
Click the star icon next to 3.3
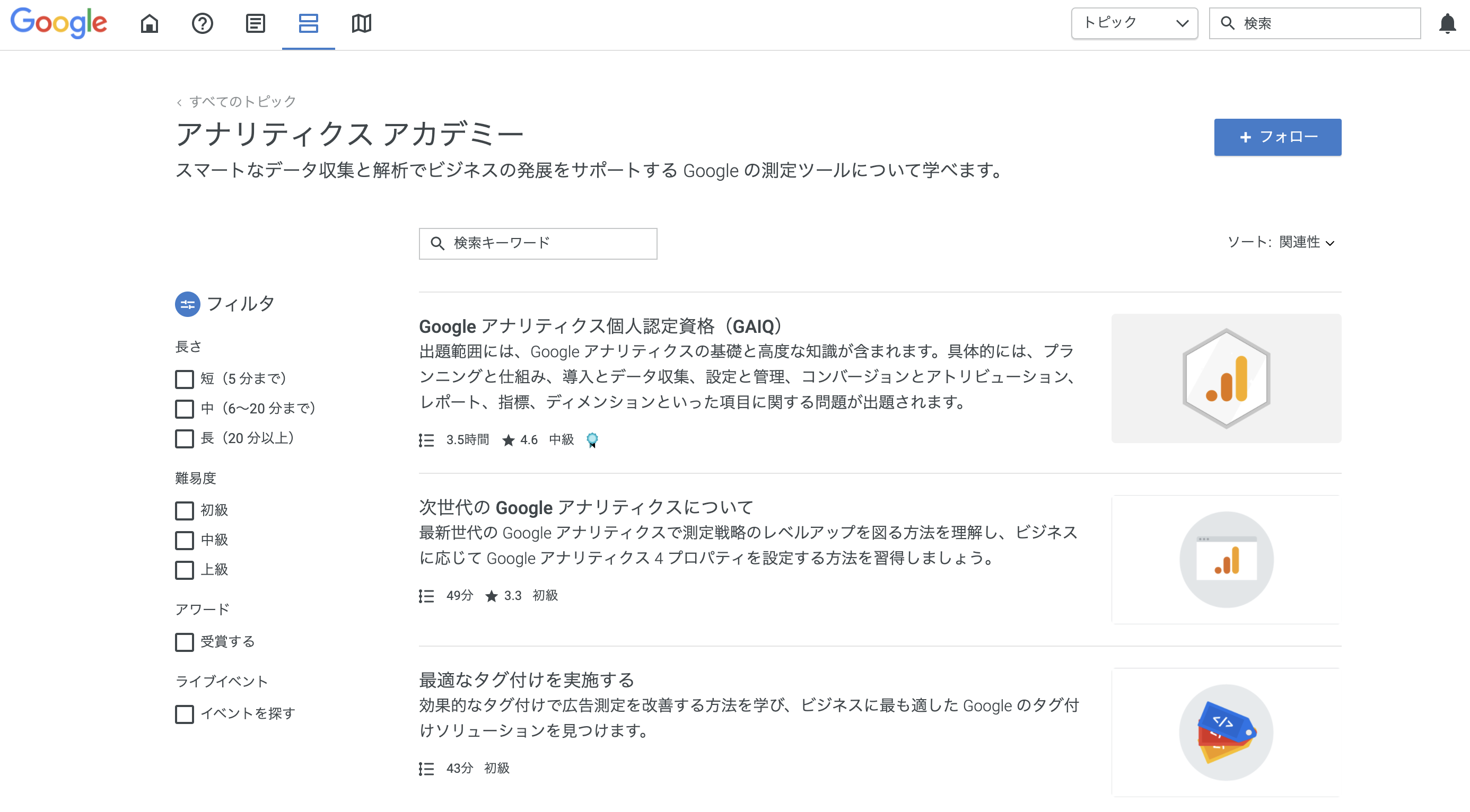tap(492, 596)
